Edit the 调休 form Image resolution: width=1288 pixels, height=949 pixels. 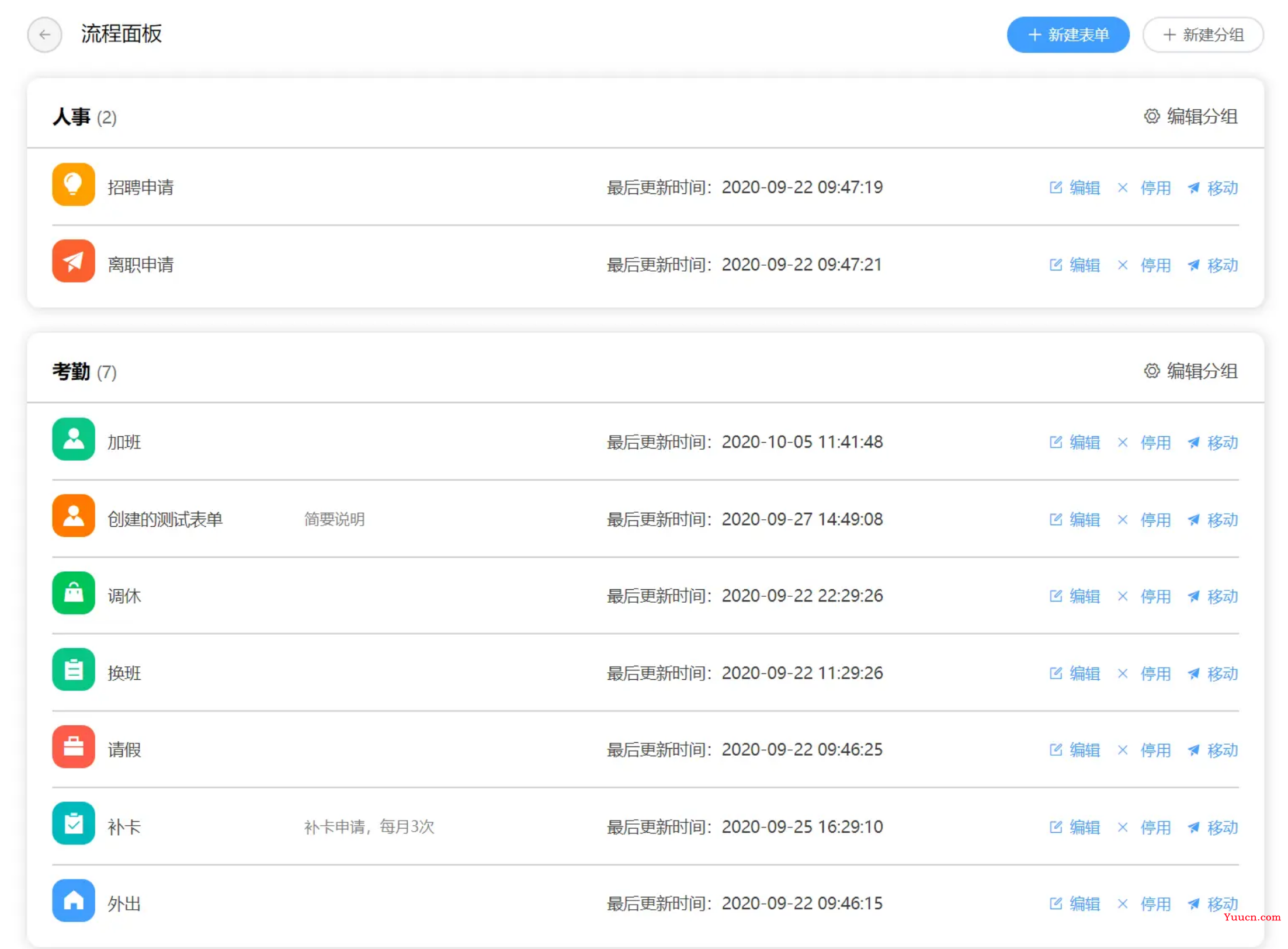click(1074, 596)
